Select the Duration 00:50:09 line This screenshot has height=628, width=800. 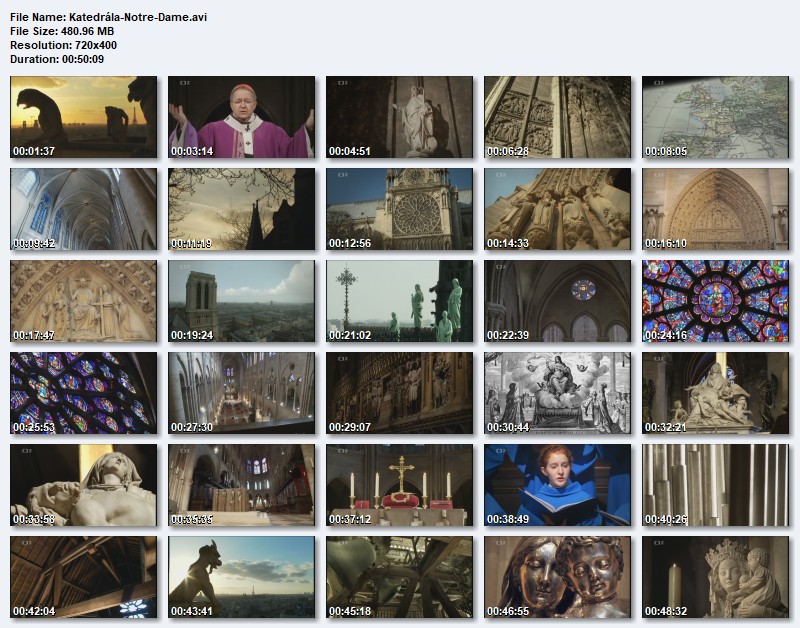coord(57,59)
